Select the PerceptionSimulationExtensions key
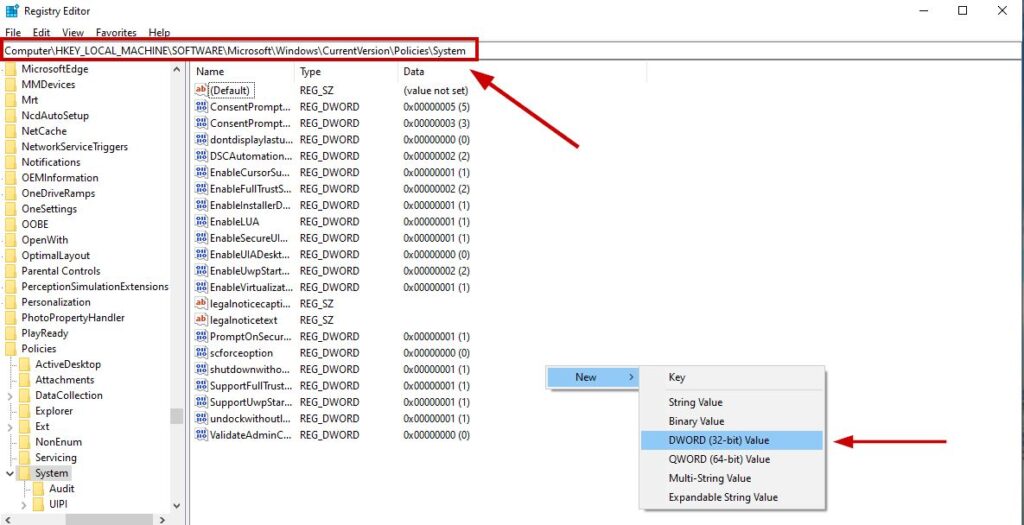The height and width of the screenshot is (525, 1024). point(95,287)
